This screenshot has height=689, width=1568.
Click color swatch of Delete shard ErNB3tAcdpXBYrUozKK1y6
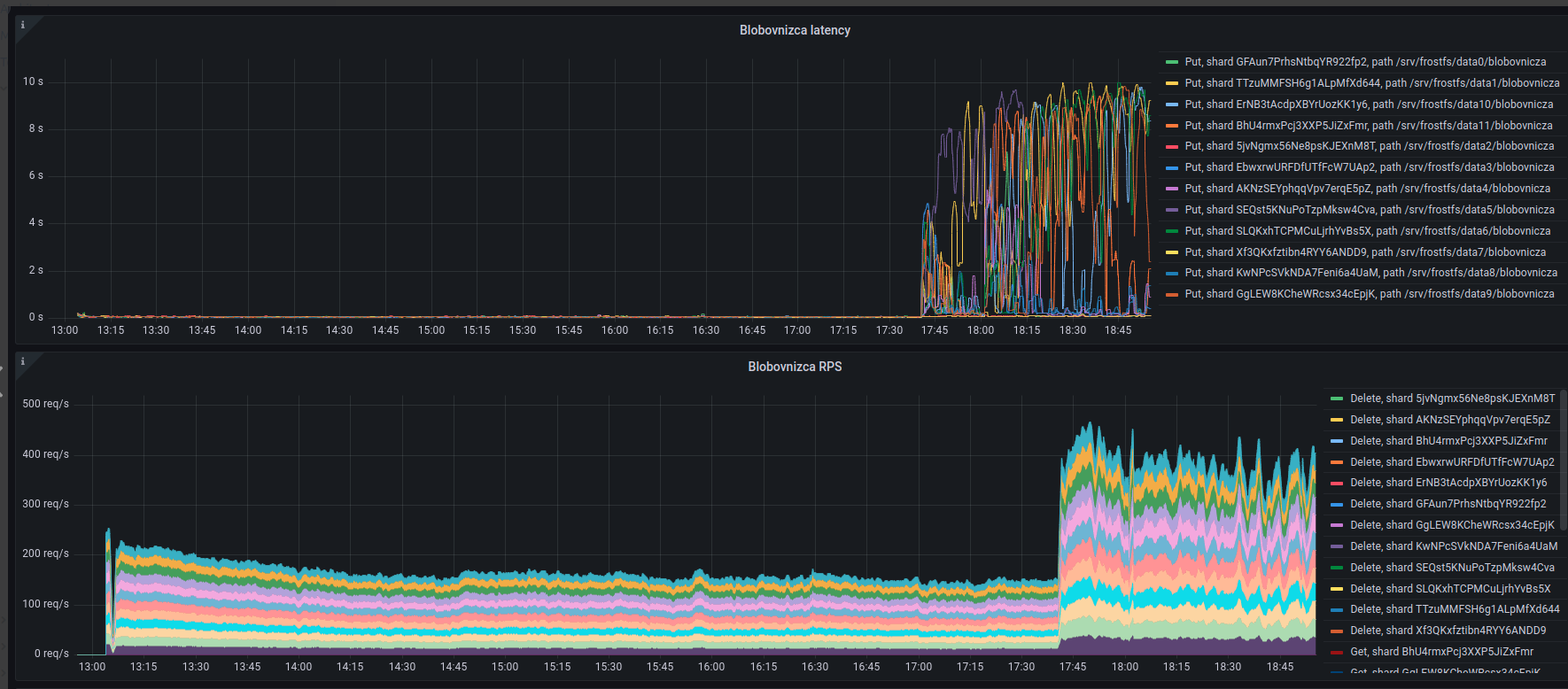(x=1337, y=483)
